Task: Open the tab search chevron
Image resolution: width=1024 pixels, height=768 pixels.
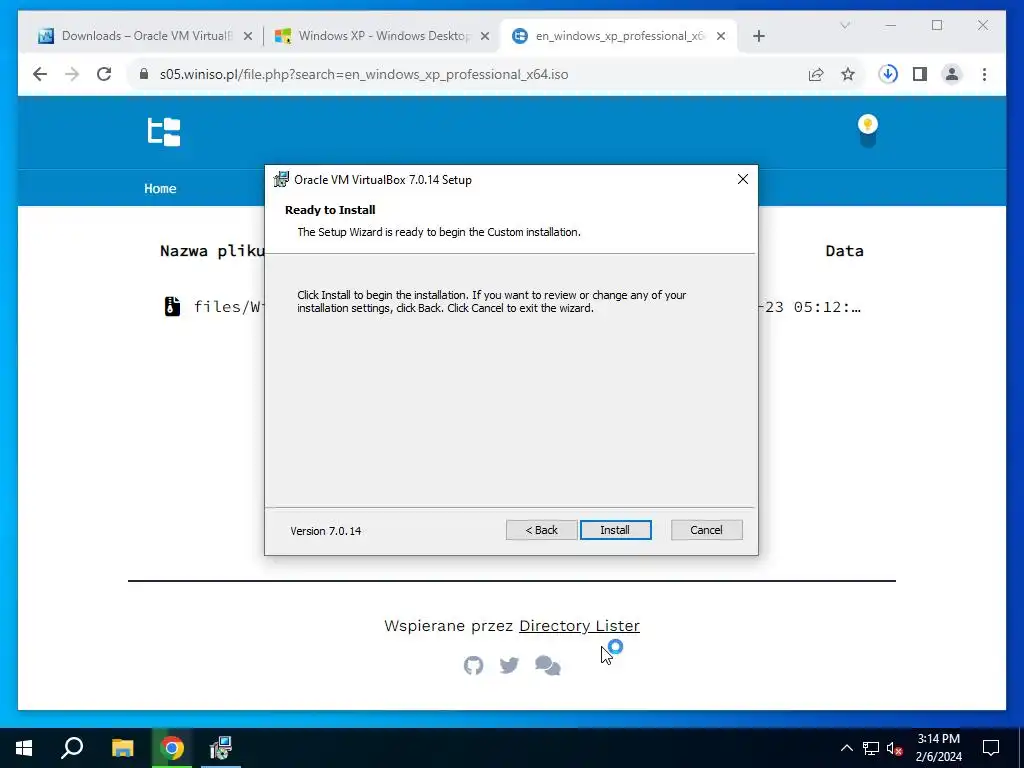Action: (x=844, y=25)
